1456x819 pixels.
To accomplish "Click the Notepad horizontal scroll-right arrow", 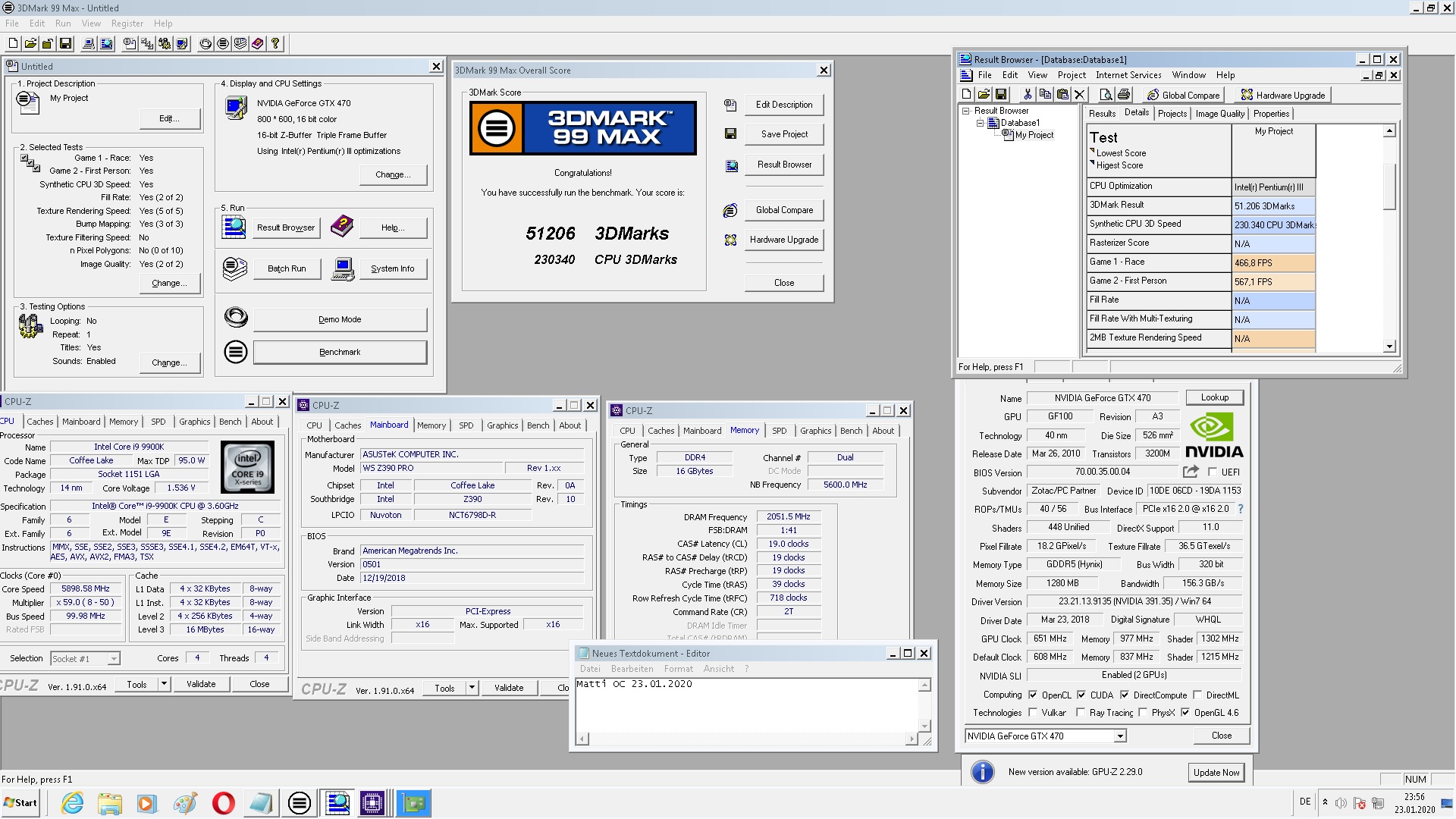I will pos(912,739).
